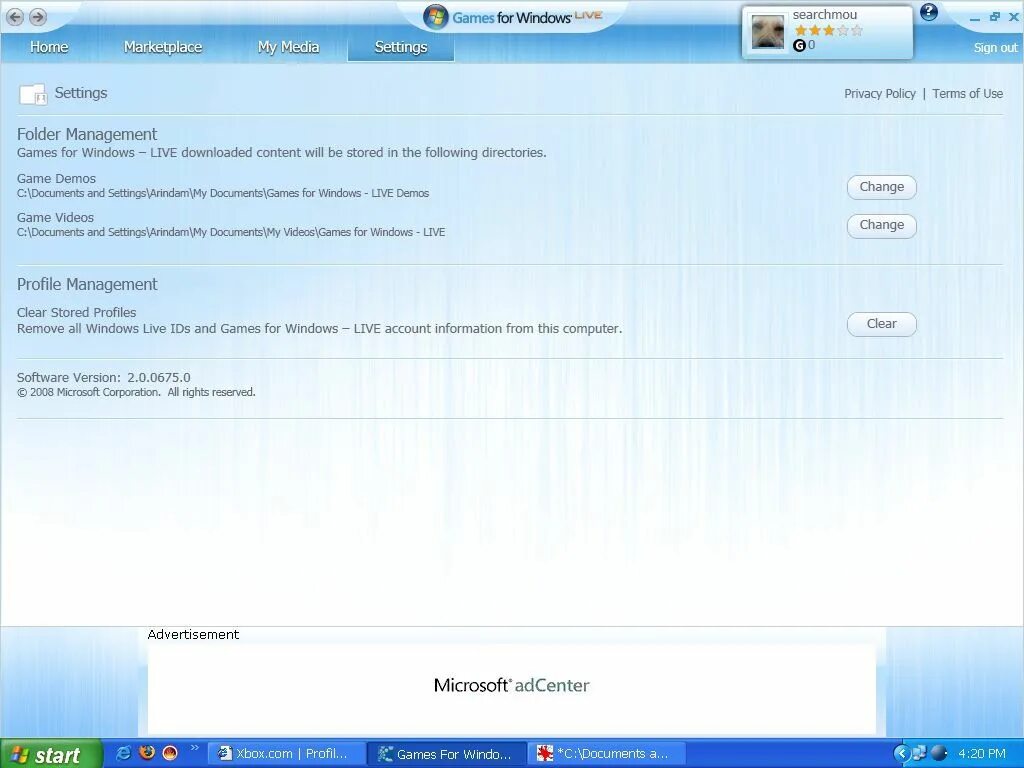Click the 4:20 PM clock

(x=982, y=754)
